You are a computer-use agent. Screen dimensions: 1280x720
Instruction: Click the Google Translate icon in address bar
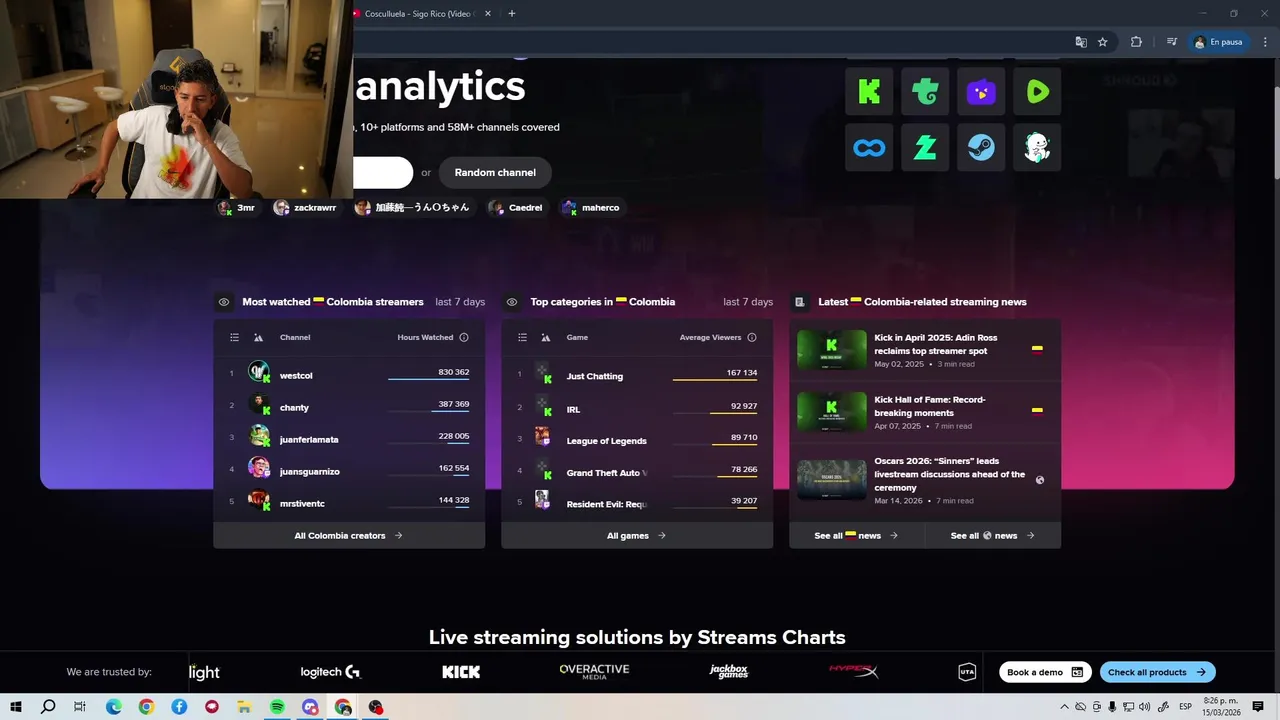[1081, 42]
